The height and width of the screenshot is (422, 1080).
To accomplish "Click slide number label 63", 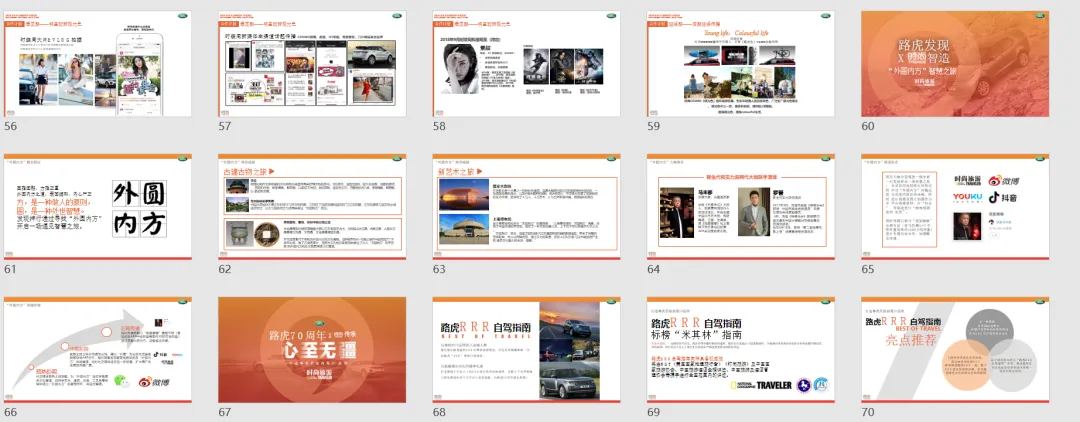I will click(439, 269).
